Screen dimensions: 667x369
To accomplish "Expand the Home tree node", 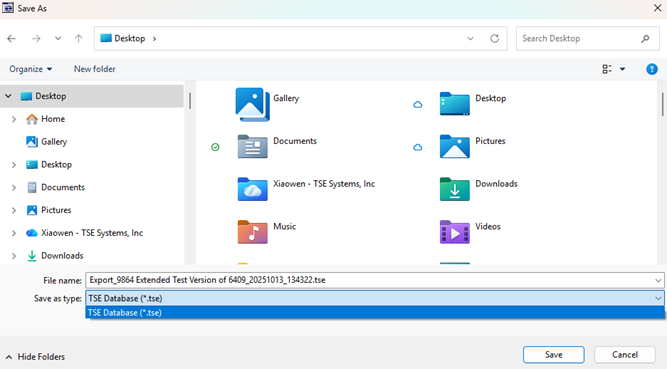I will [x=14, y=119].
